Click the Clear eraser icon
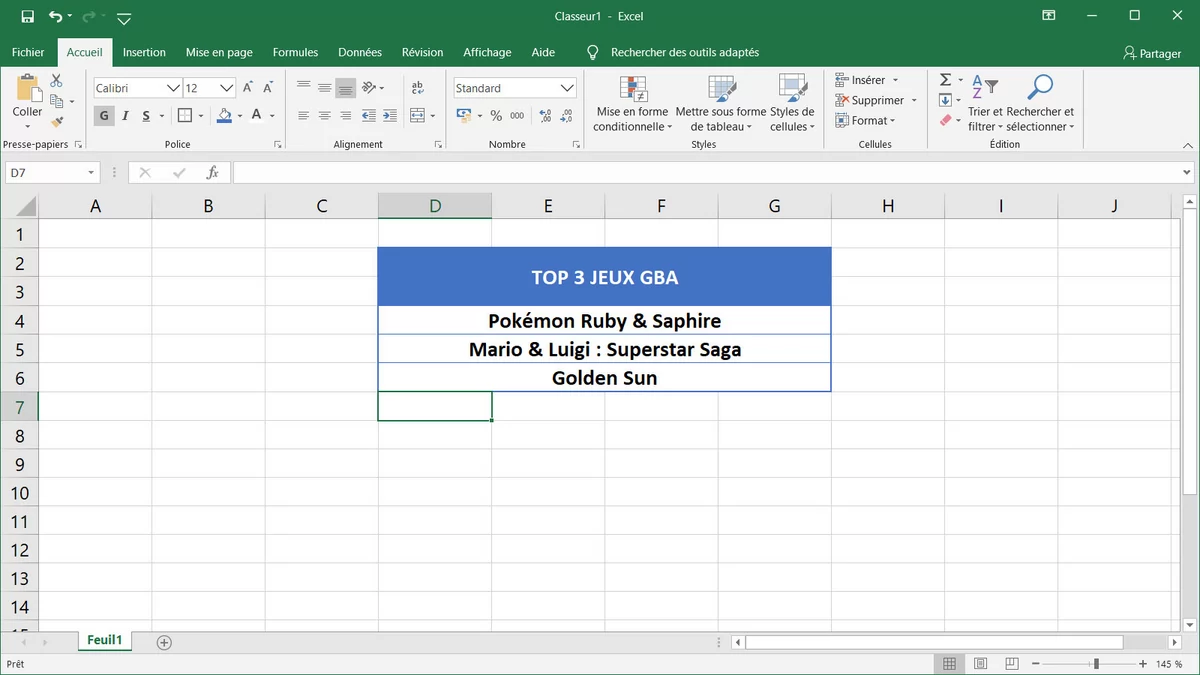 (x=945, y=121)
